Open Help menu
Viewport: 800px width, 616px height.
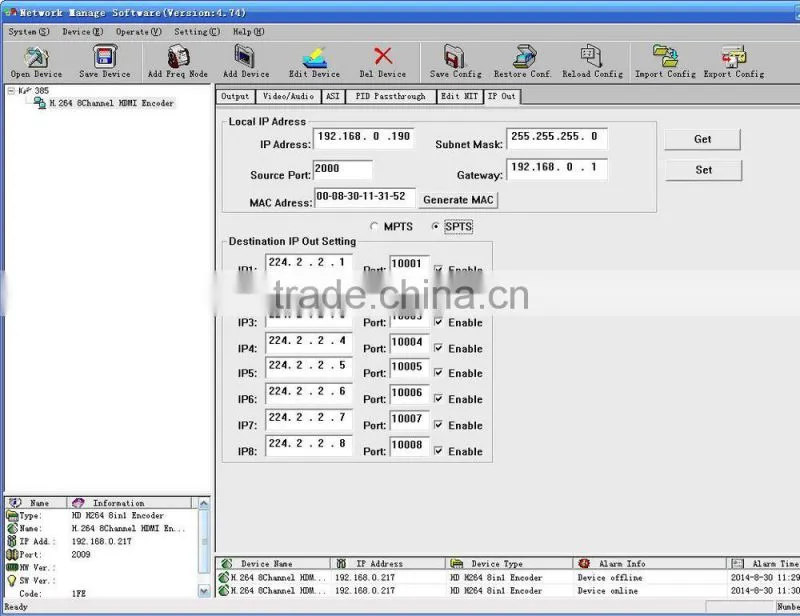[x=248, y=32]
